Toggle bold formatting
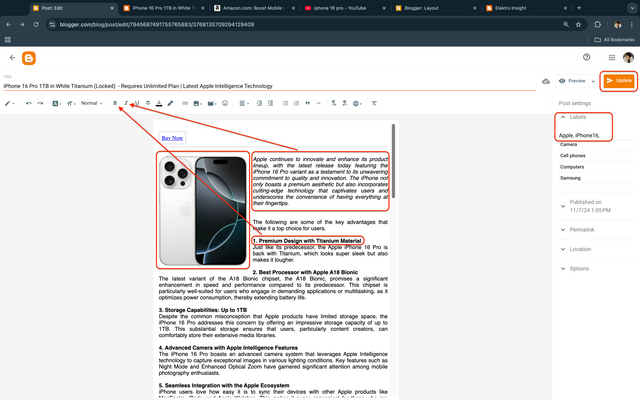640x400 pixels. click(115, 103)
